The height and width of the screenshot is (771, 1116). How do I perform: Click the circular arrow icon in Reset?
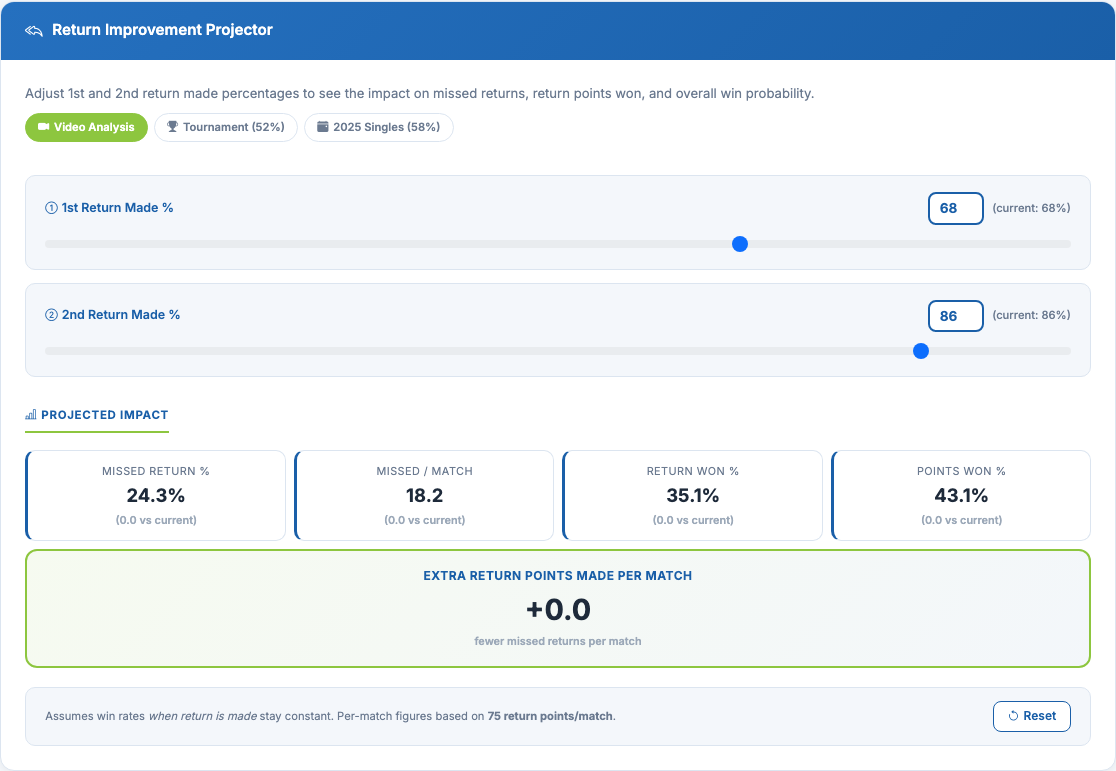coord(1013,716)
